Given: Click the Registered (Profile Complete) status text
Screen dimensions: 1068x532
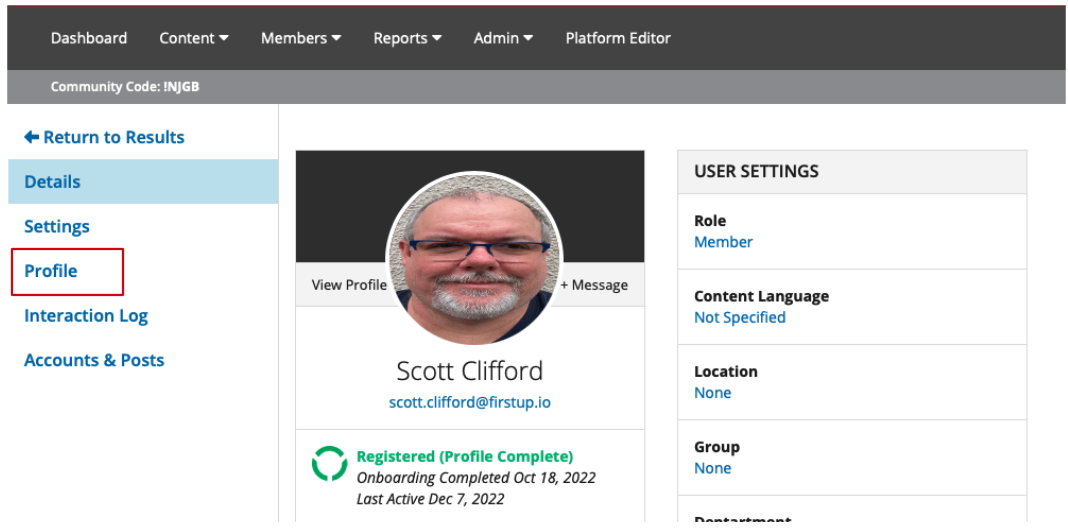Looking at the screenshot, I should coord(465,456).
